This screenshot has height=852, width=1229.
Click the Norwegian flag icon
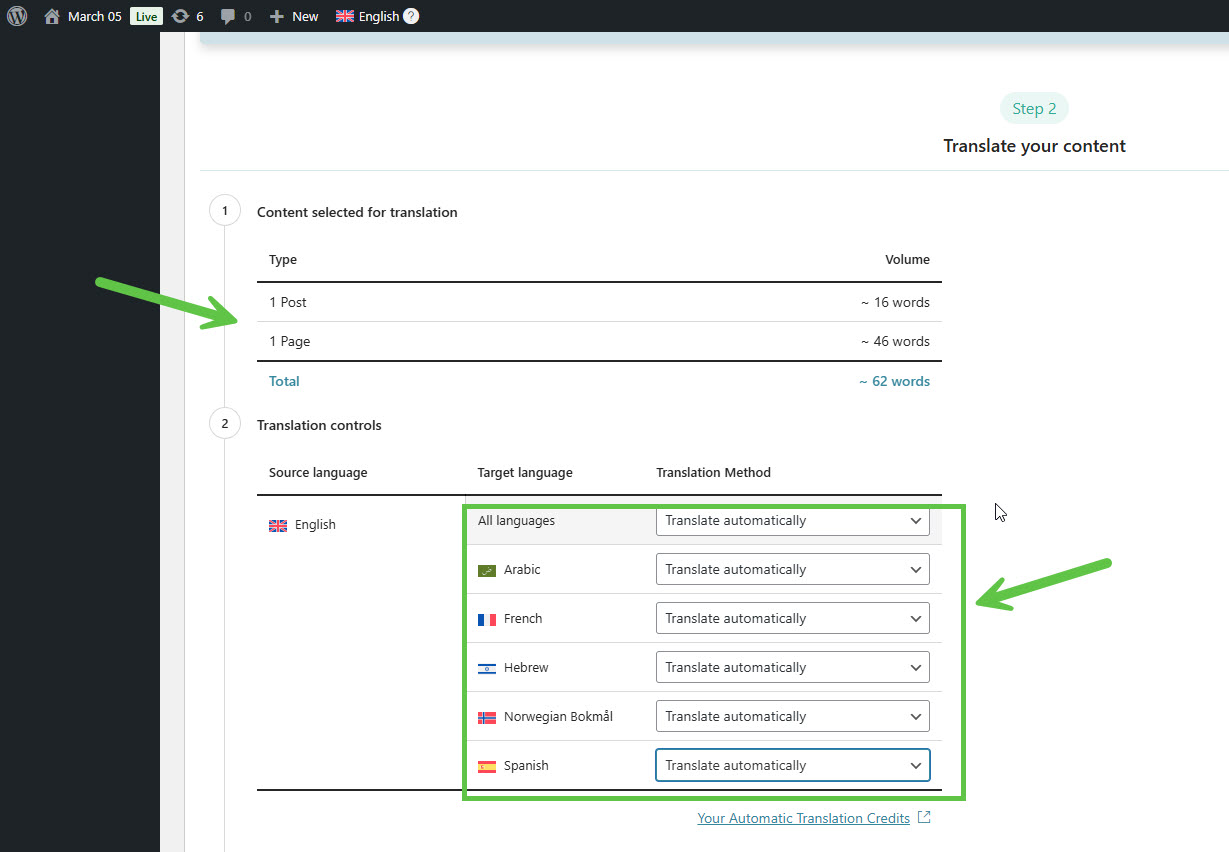(487, 717)
